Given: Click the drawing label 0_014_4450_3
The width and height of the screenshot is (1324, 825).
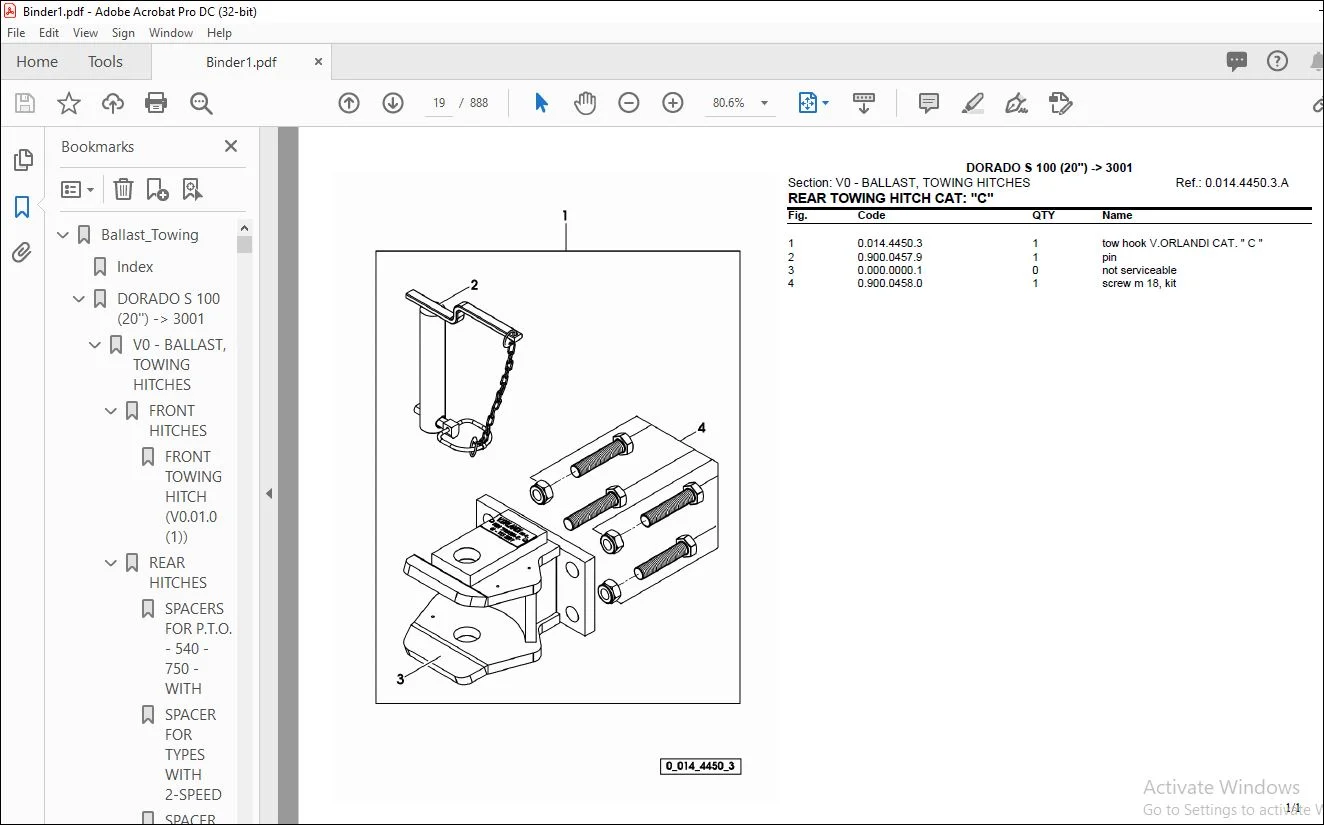Looking at the screenshot, I should (701, 767).
